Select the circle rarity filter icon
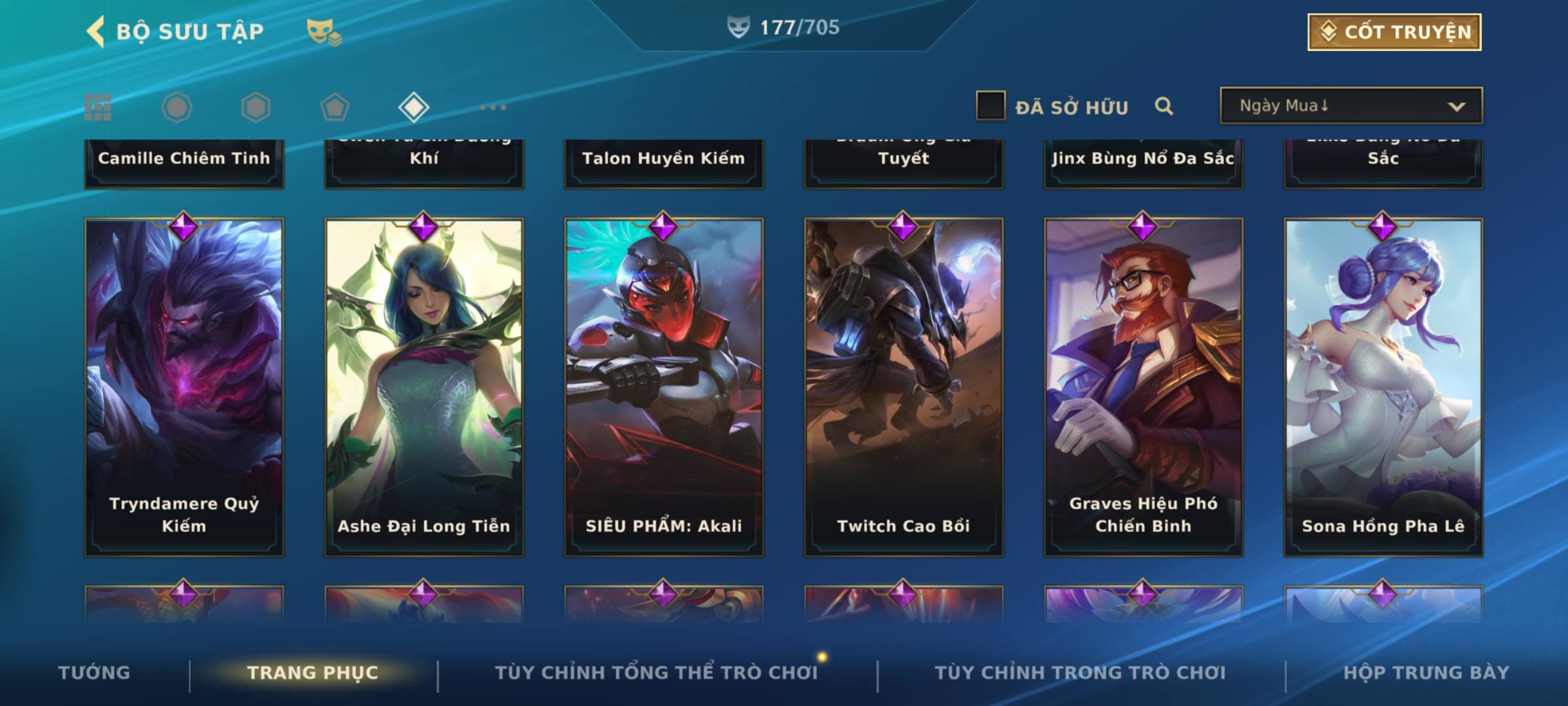Viewport: 1568px width, 706px height. coord(176,107)
